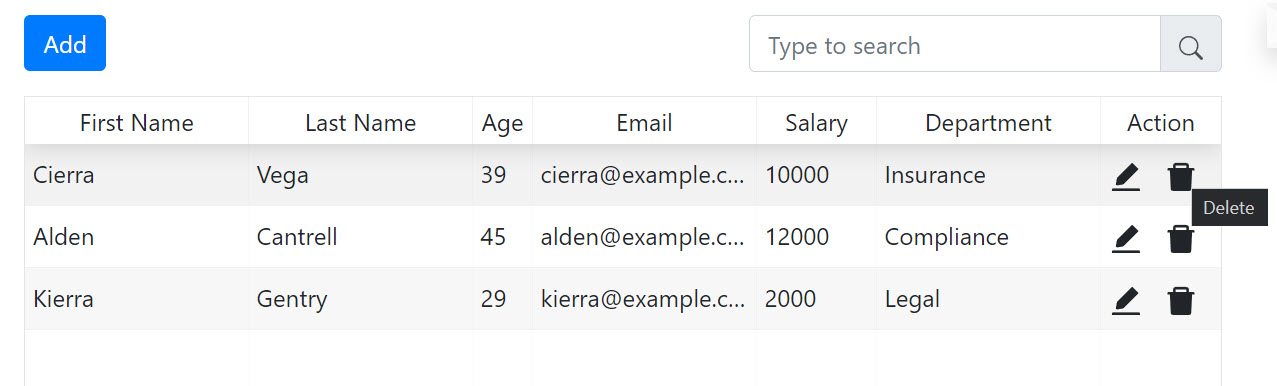Edit the Alden Cantrell record

pyautogui.click(x=1126, y=239)
